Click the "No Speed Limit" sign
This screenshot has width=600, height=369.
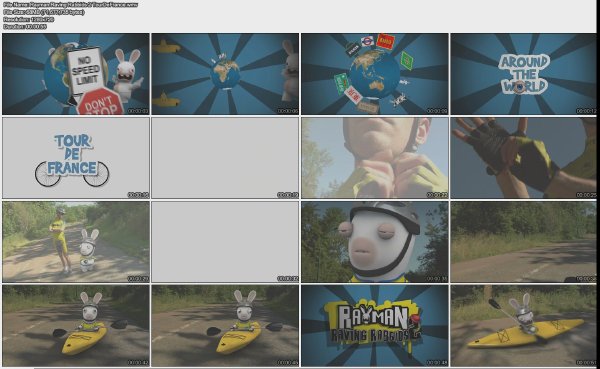point(86,70)
